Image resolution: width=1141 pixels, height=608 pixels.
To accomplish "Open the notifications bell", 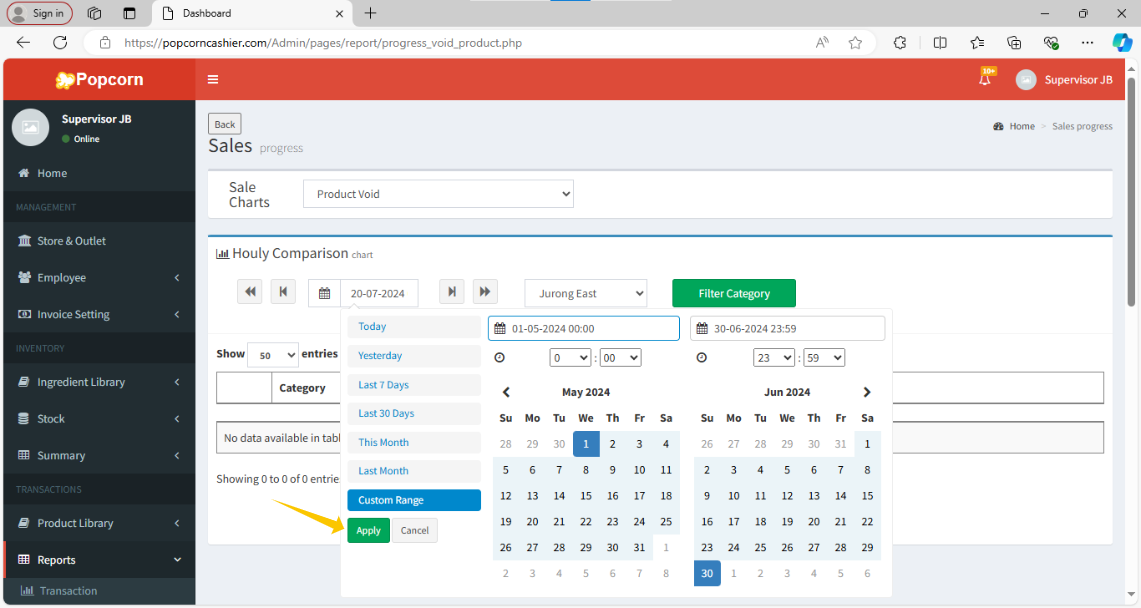I will pyautogui.click(x=985, y=79).
